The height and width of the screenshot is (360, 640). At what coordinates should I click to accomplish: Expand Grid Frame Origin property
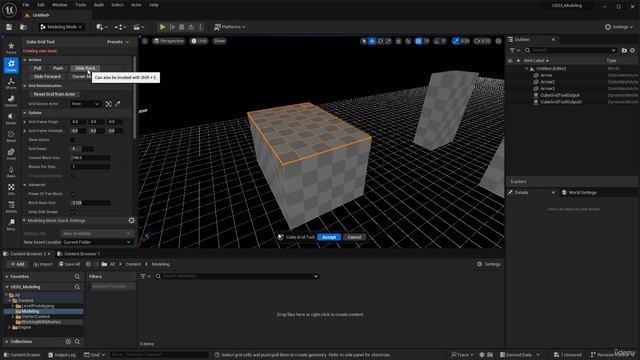click(x=25, y=122)
